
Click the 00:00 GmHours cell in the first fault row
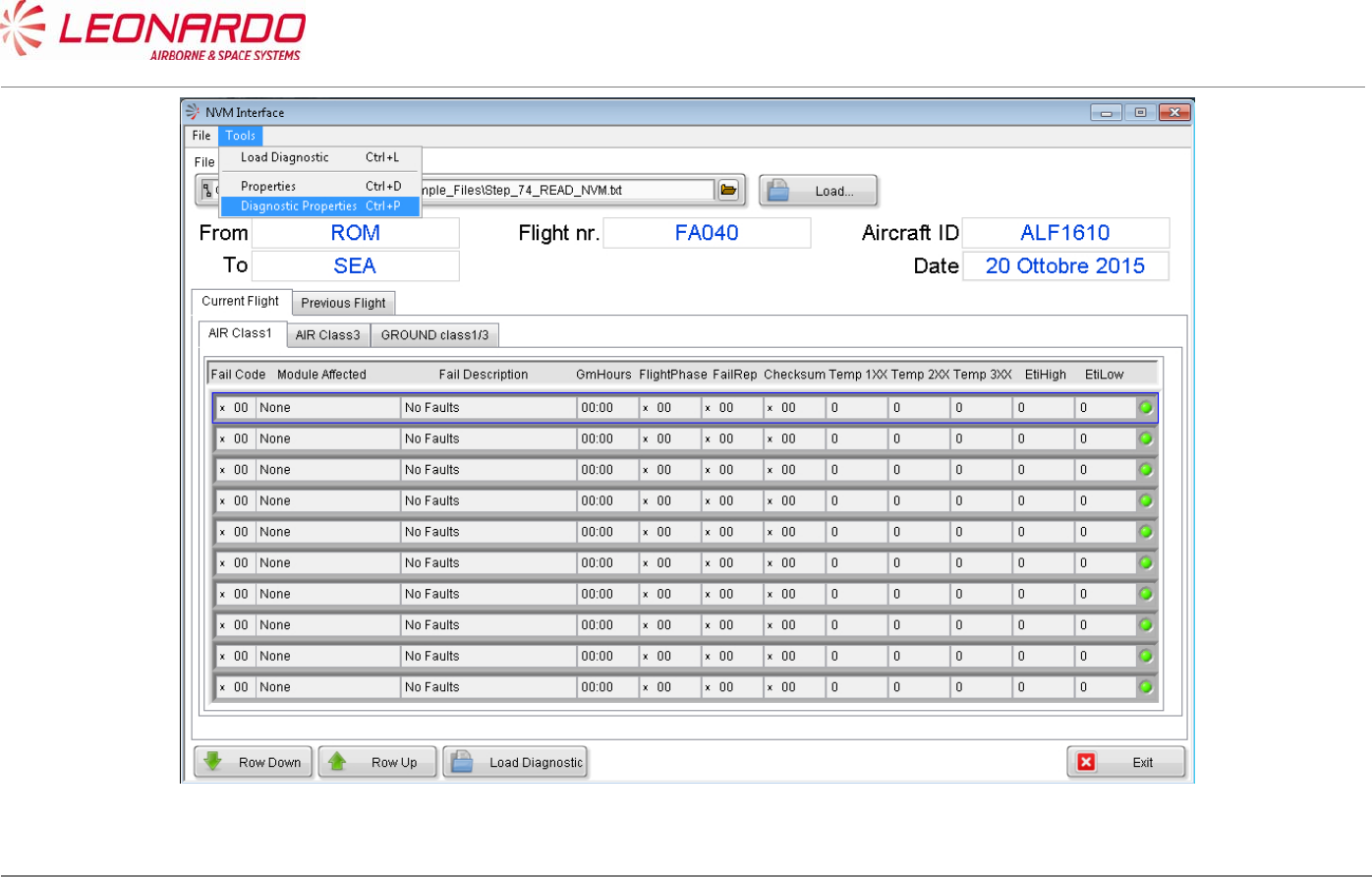pyautogui.click(x=606, y=408)
